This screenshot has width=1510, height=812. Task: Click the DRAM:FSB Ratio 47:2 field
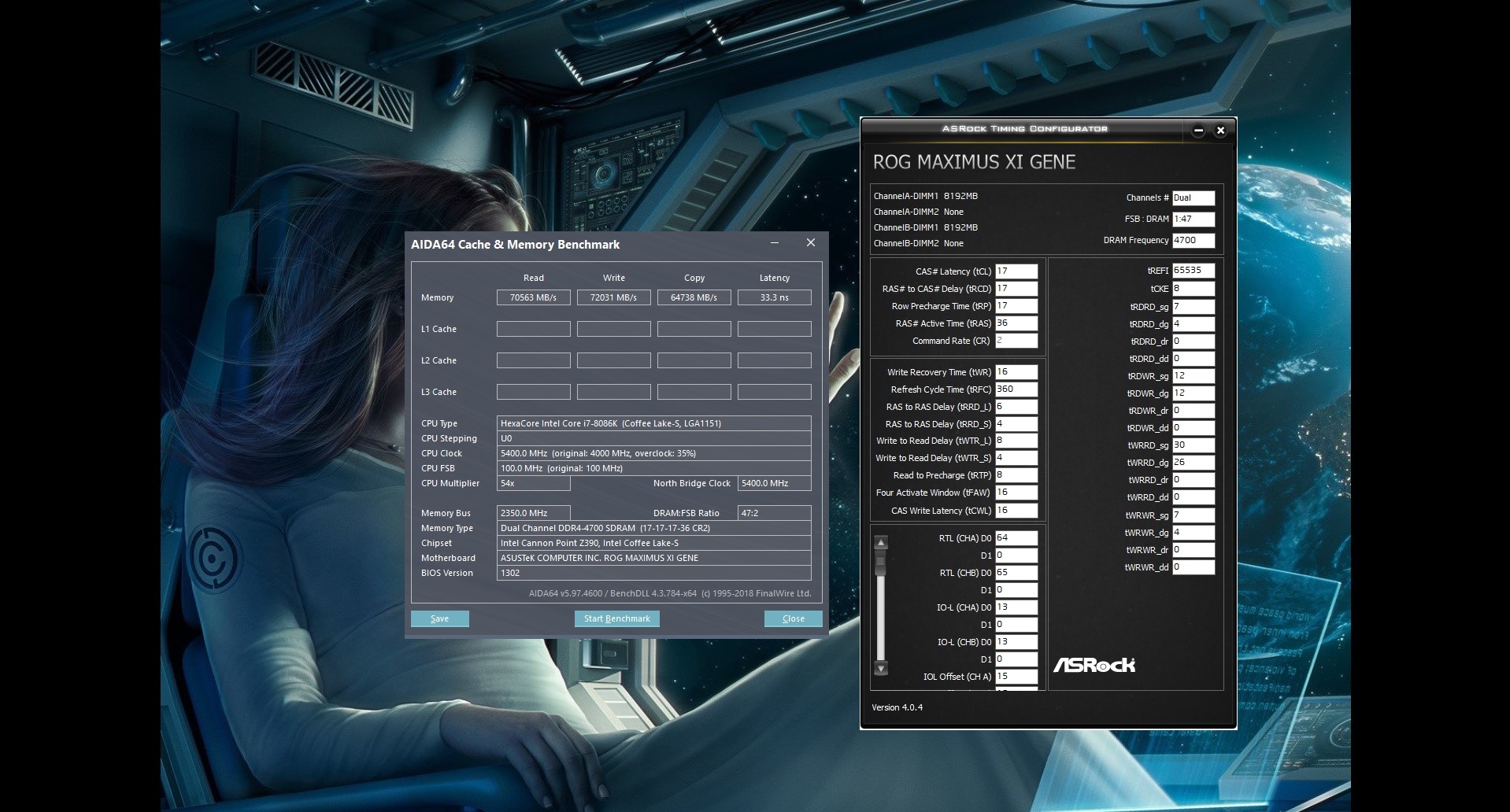pyautogui.click(x=774, y=513)
